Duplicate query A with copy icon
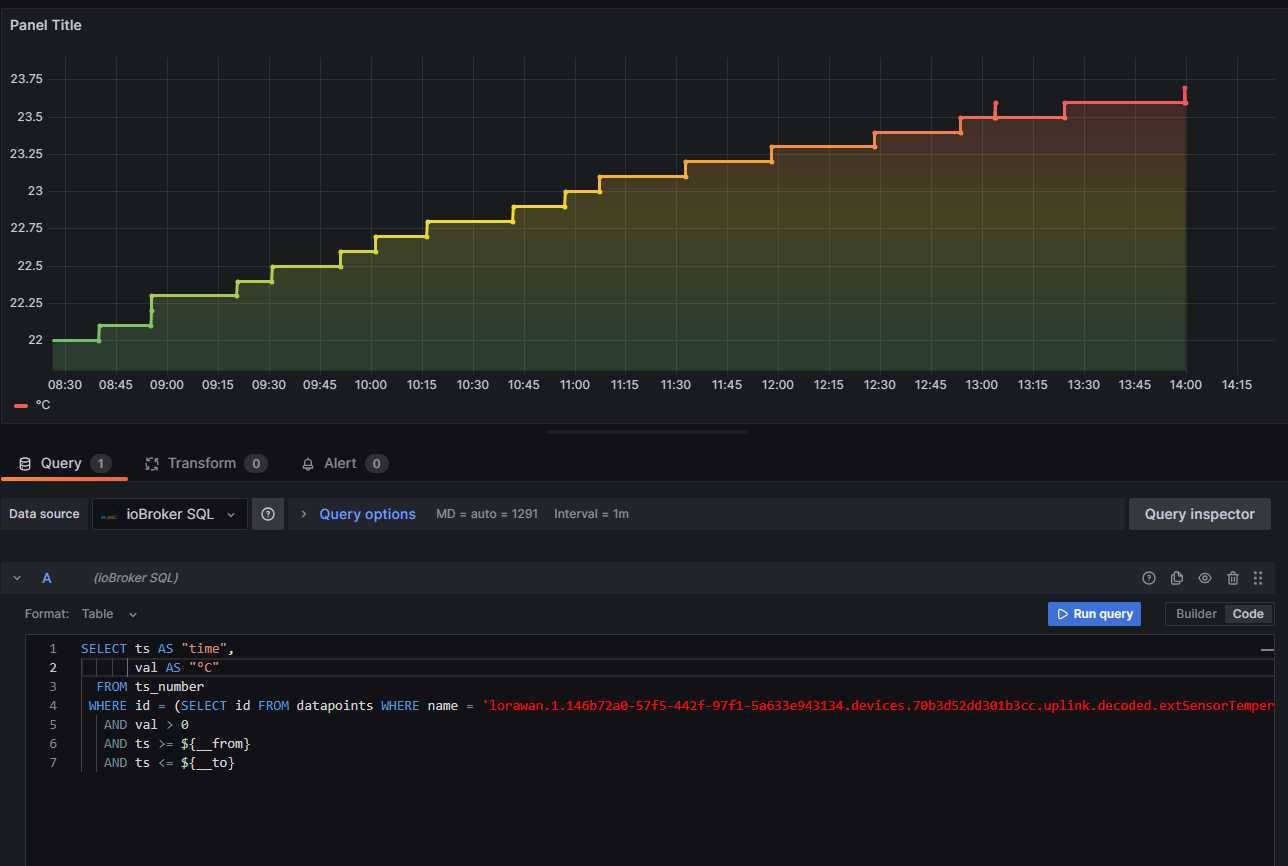The height and width of the screenshot is (866, 1288). pos(1177,578)
